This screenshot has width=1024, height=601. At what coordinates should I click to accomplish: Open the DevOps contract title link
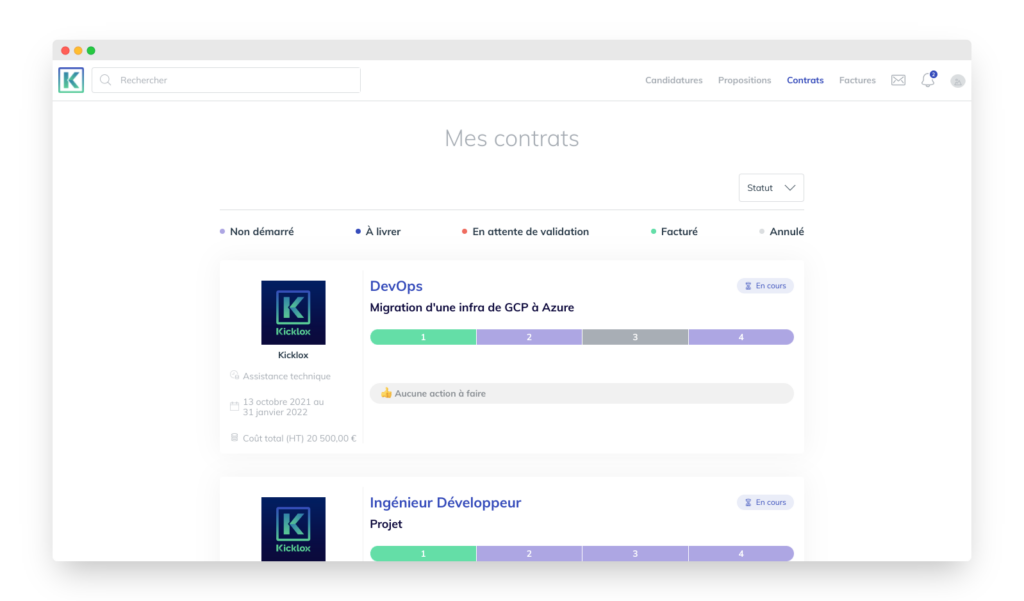tap(396, 285)
